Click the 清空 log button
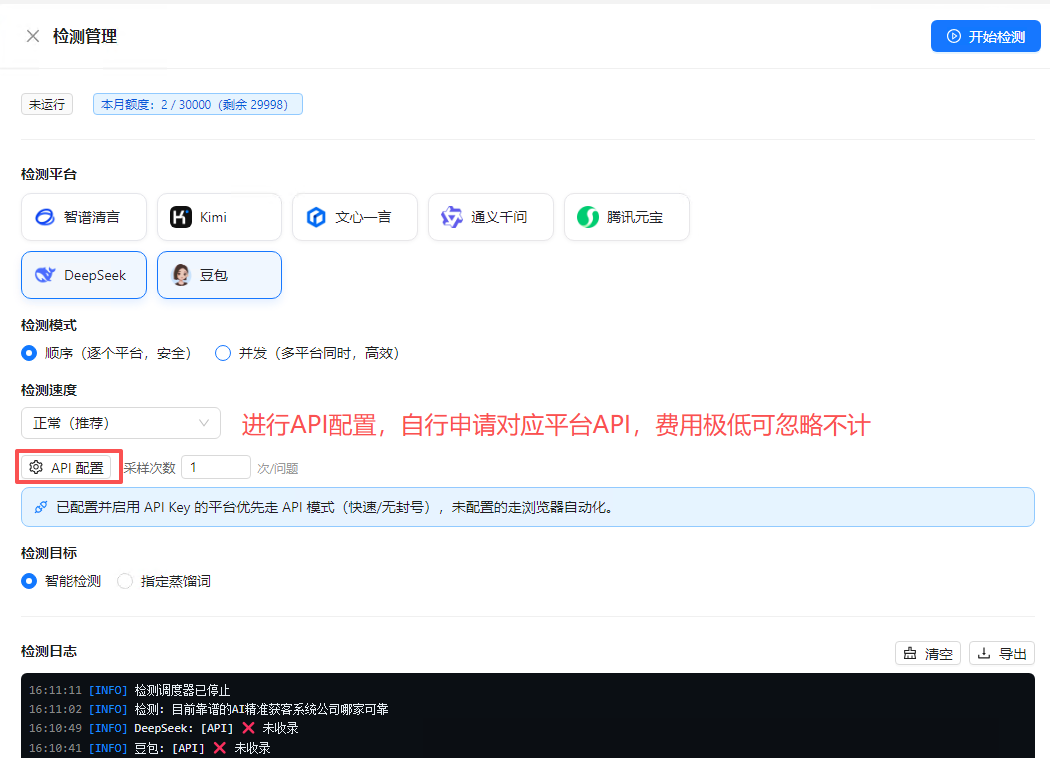 [x=927, y=653]
